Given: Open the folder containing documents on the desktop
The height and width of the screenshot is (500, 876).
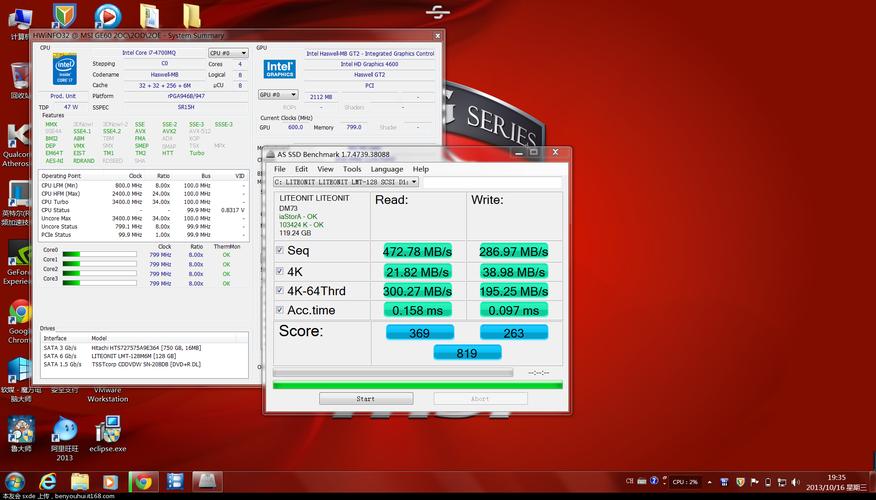Looking at the screenshot, I should point(149,16).
